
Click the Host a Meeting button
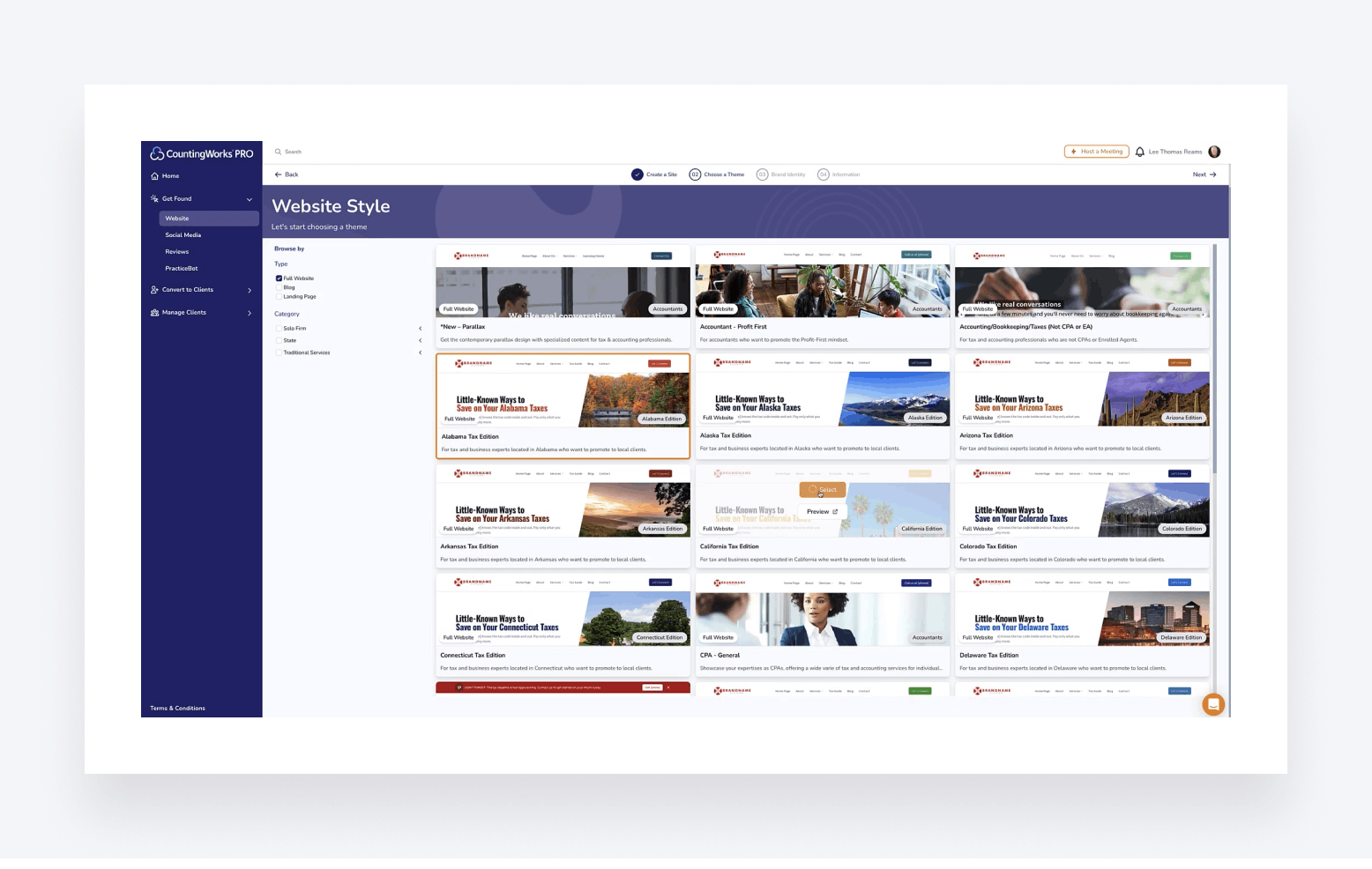(1096, 152)
